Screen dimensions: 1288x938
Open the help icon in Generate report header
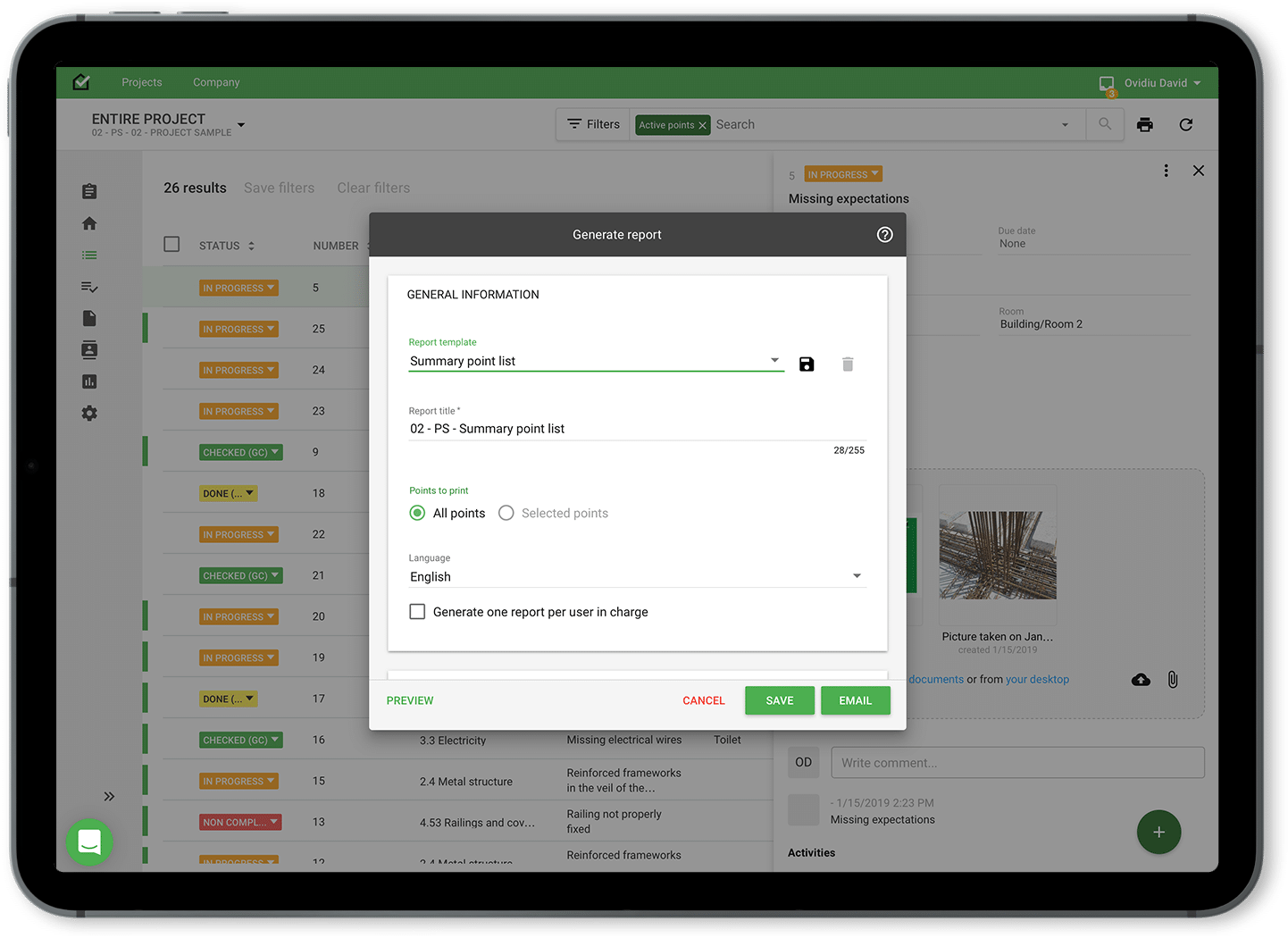pos(884,235)
